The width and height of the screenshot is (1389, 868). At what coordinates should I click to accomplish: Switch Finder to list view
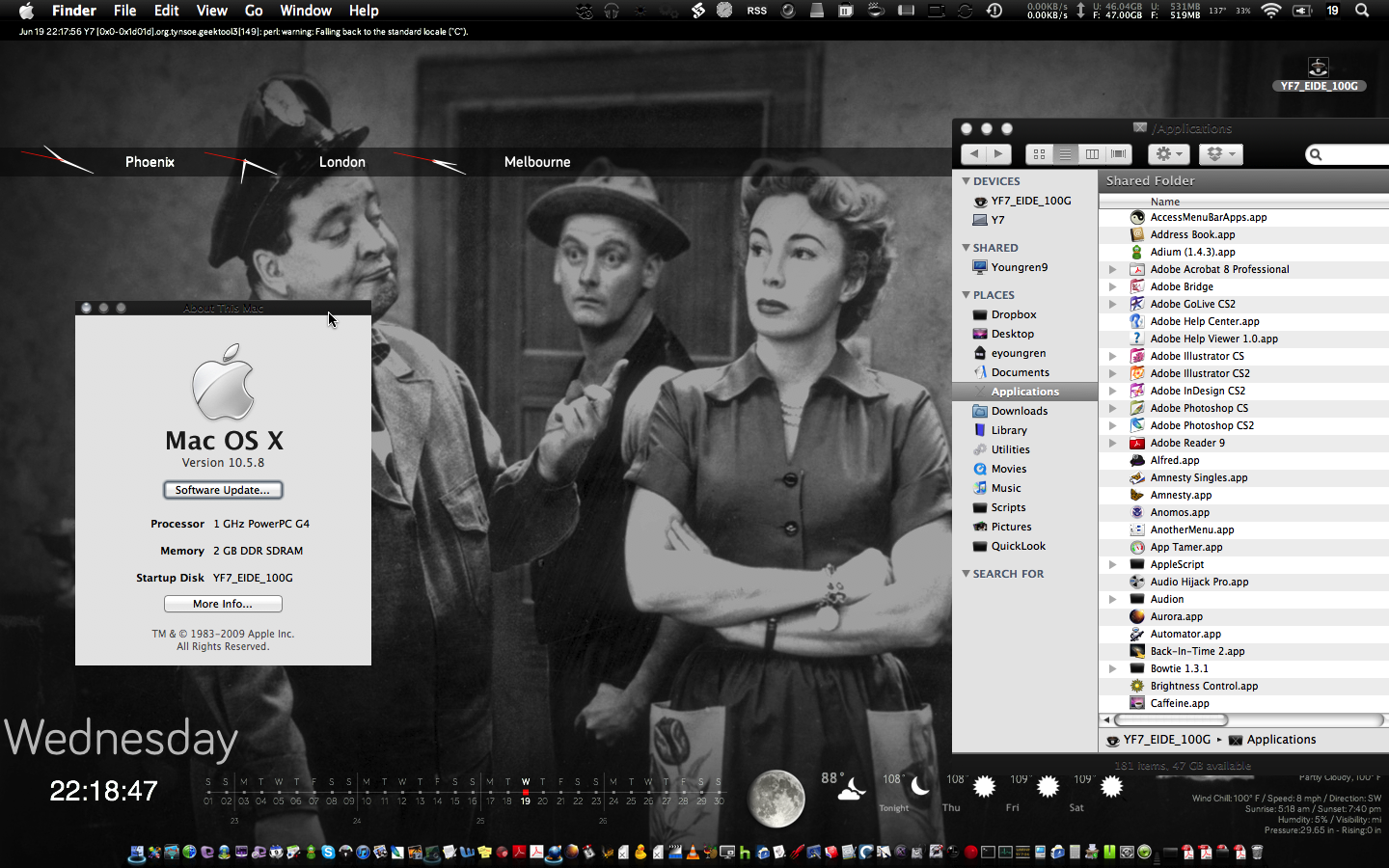pos(1065,153)
